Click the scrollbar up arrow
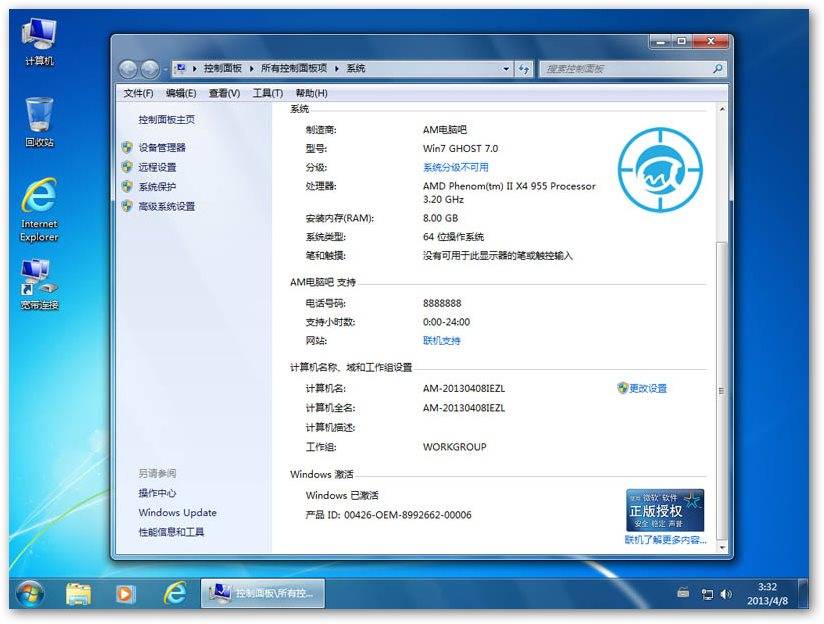The height and width of the screenshot is (624, 824). [722, 109]
